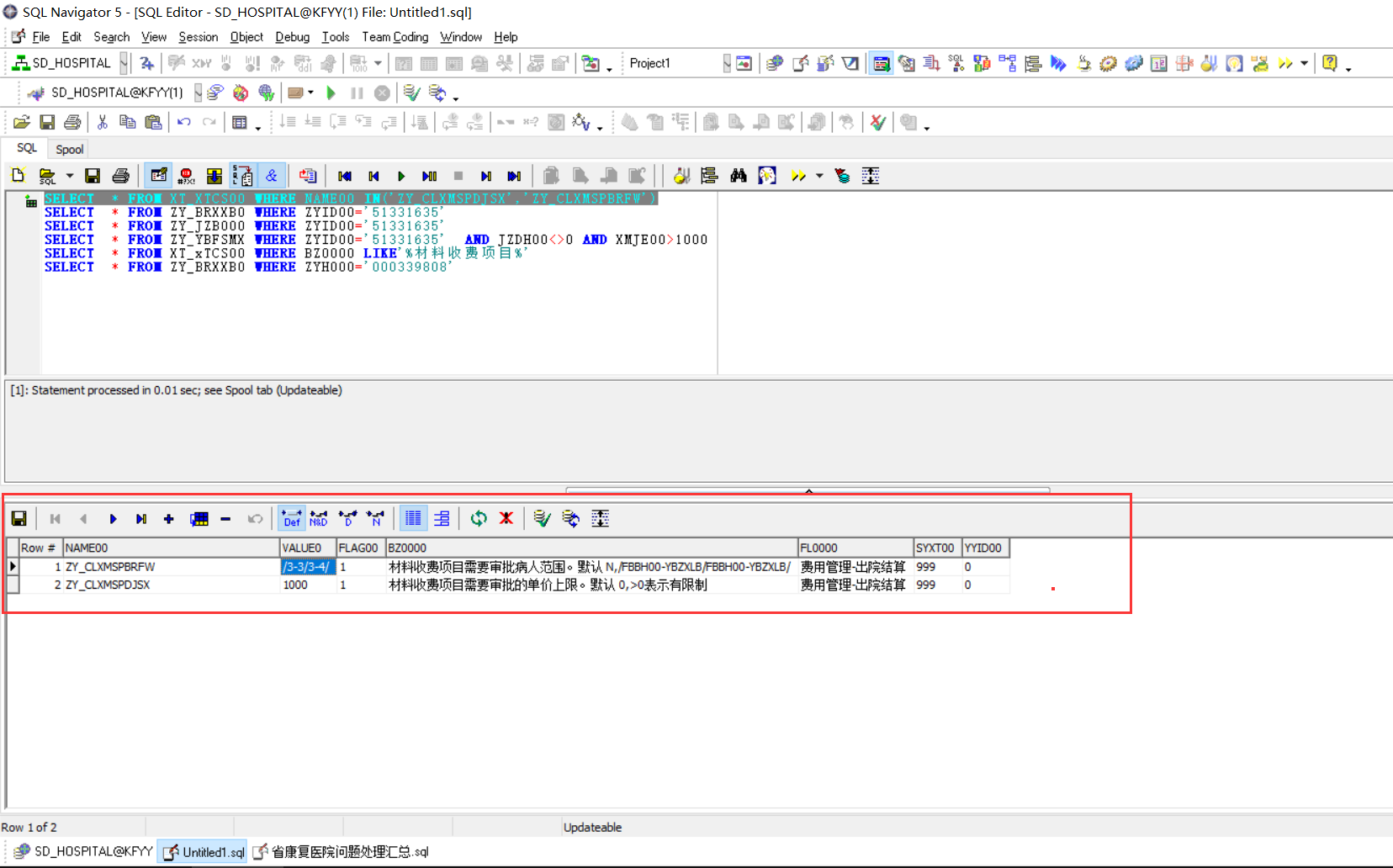
Task: Refresh the result set with green arrows
Action: 479,519
